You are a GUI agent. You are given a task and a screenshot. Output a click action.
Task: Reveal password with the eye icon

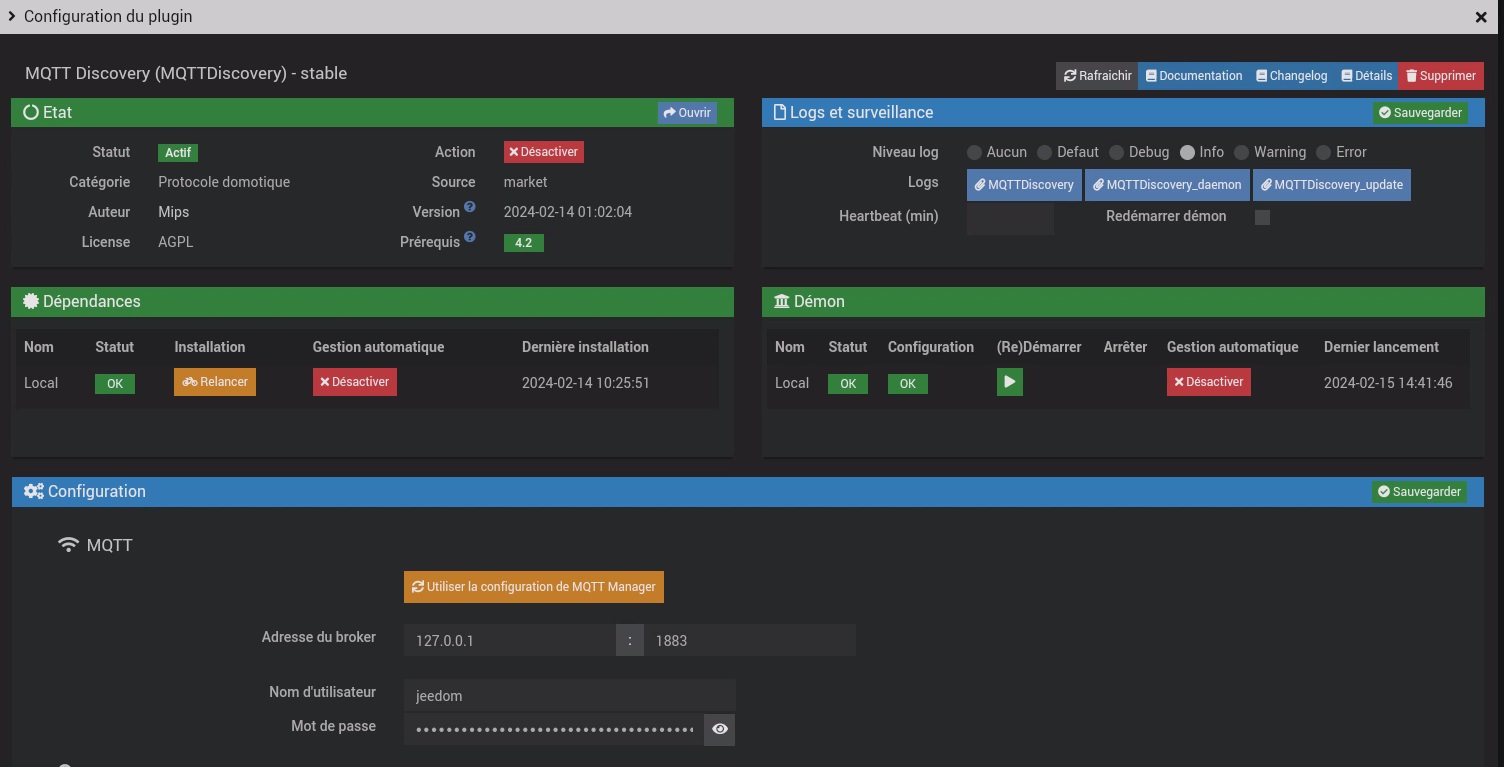(719, 730)
